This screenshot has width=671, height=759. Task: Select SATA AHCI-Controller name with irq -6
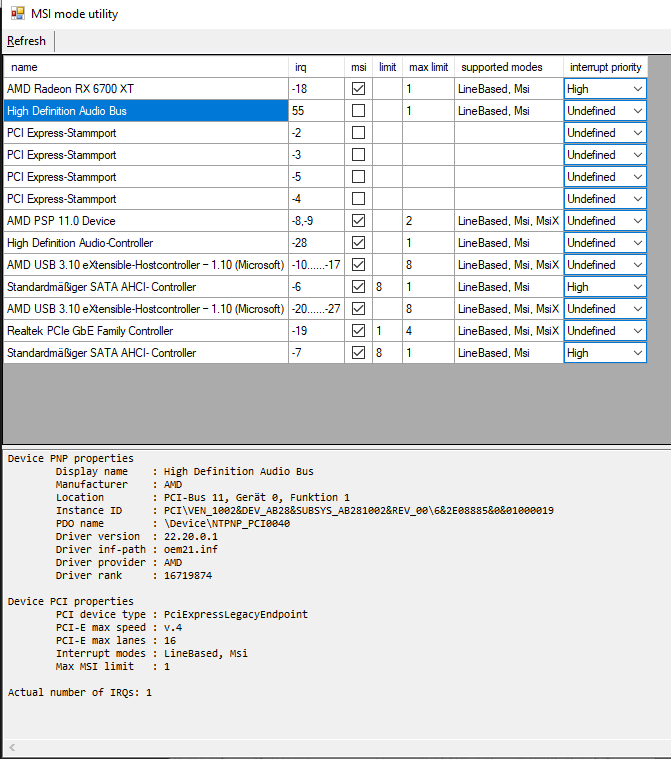pos(146,287)
